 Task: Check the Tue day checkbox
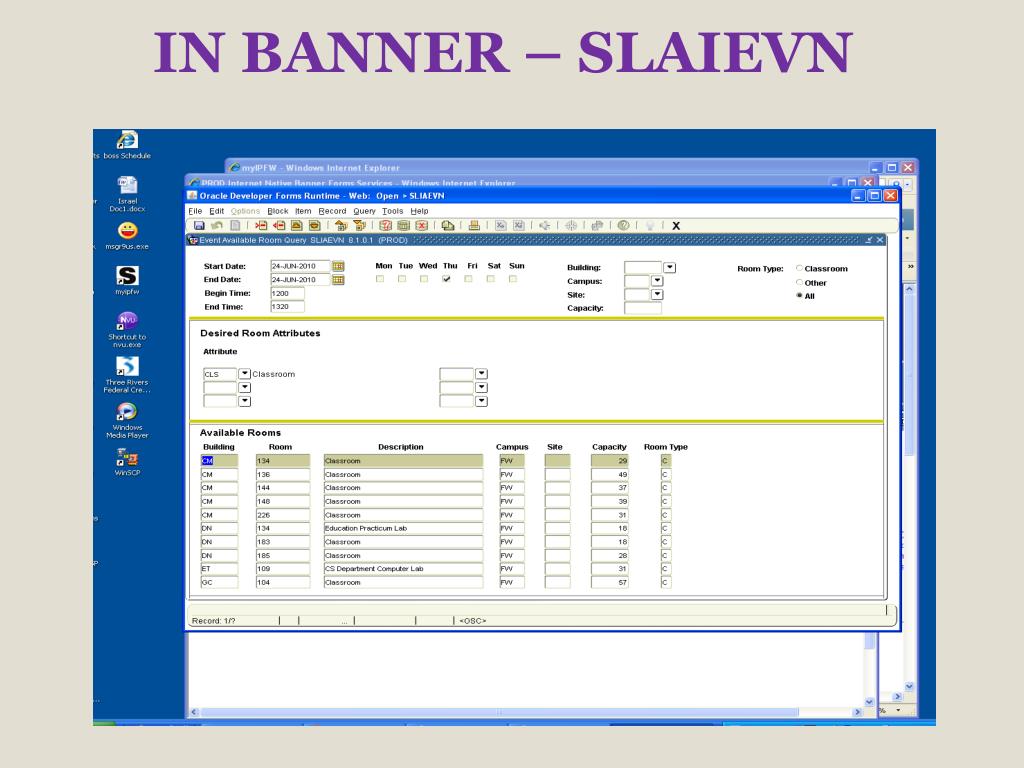(402, 279)
